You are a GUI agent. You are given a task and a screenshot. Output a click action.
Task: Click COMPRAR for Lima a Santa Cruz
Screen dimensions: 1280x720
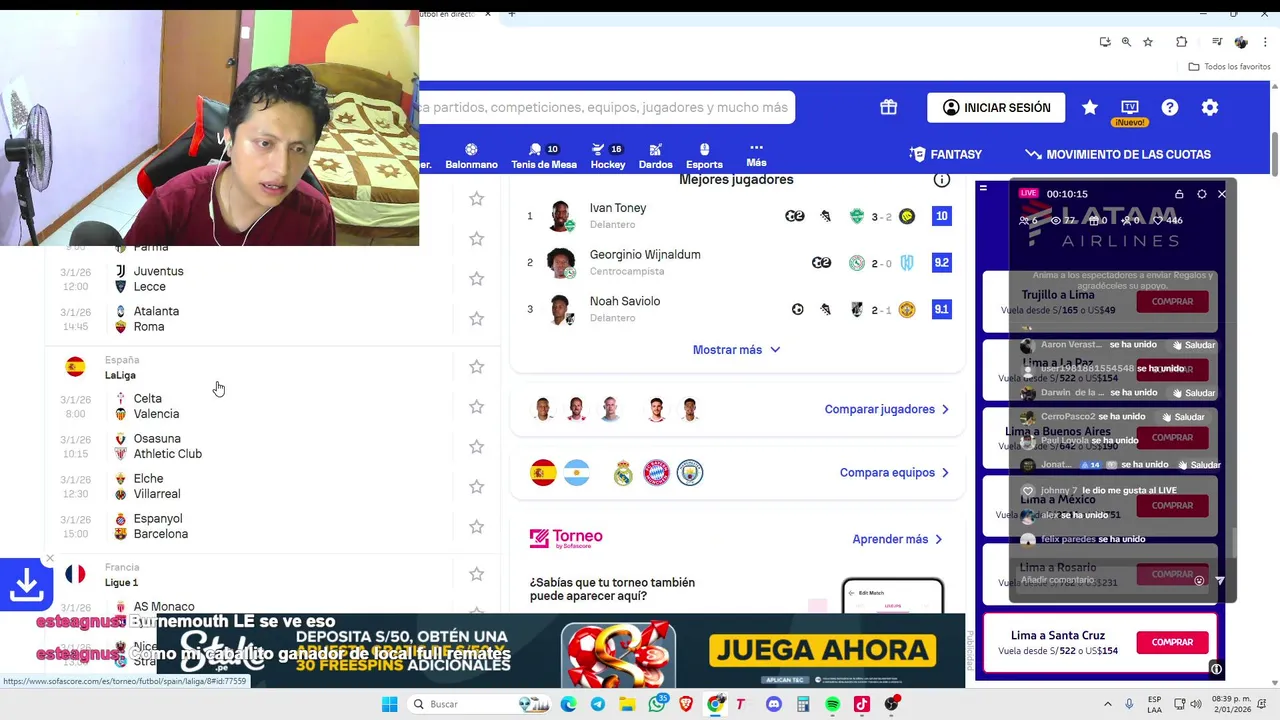[1172, 642]
